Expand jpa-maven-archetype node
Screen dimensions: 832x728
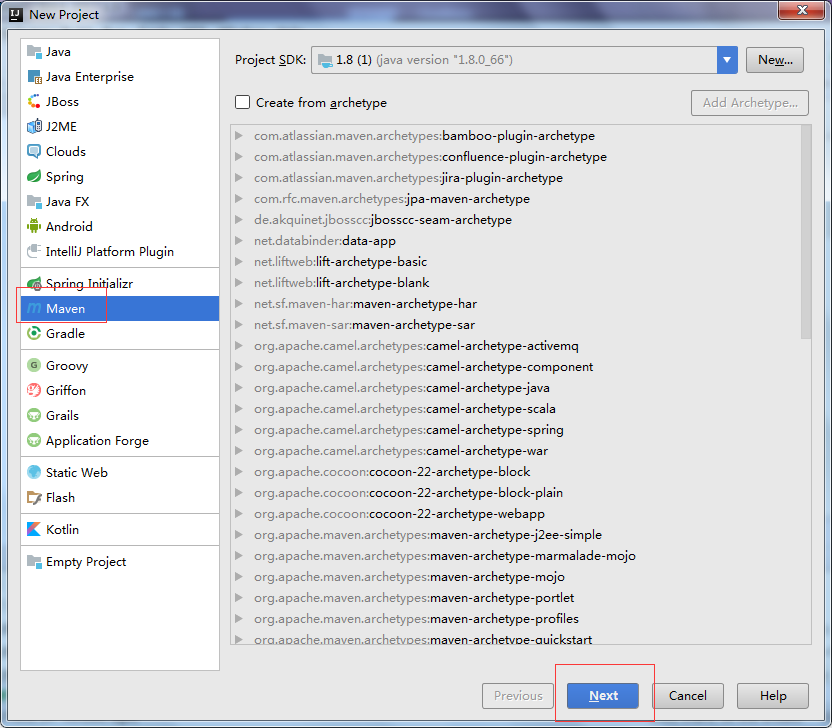pos(239,198)
